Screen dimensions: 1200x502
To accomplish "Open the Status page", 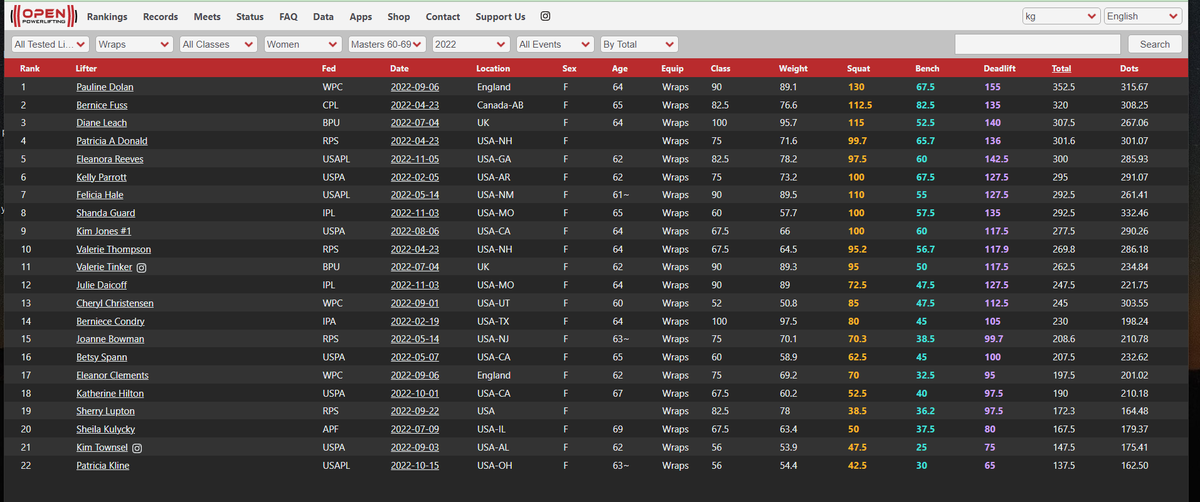I will (250, 17).
